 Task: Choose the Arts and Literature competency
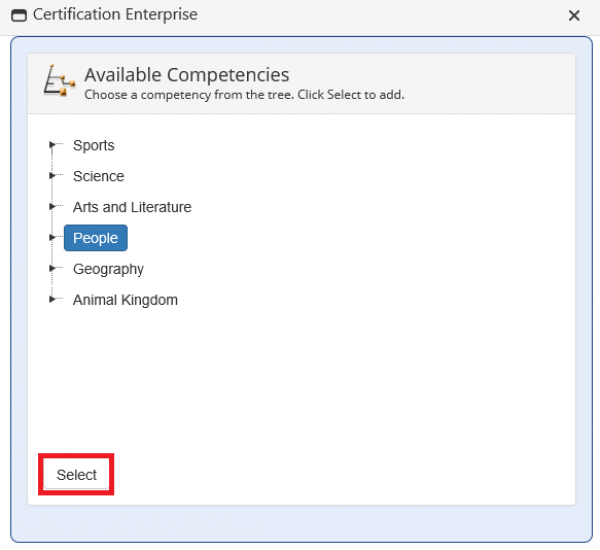click(x=132, y=207)
